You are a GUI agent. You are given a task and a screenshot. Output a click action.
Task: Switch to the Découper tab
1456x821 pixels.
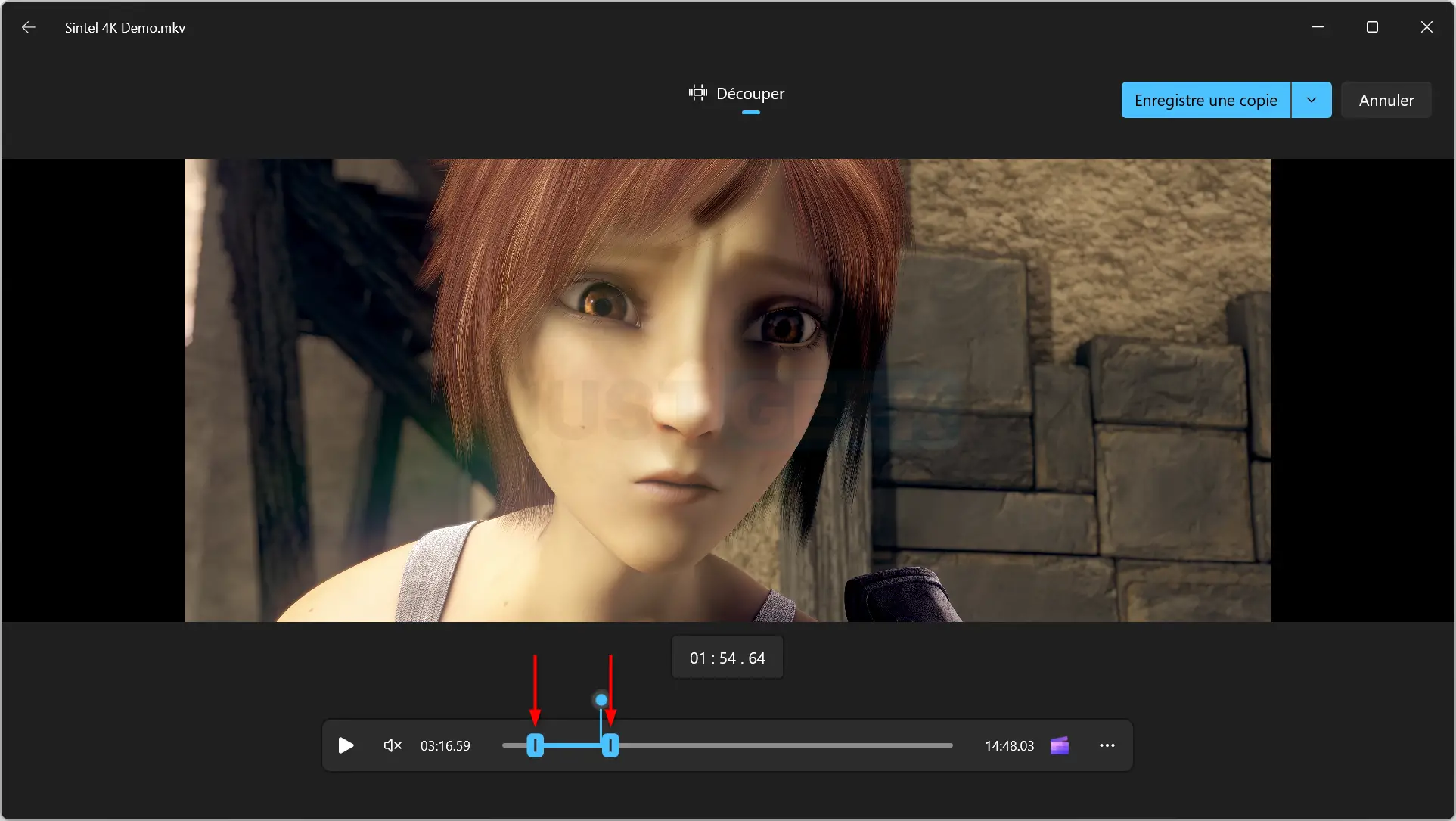[737, 94]
